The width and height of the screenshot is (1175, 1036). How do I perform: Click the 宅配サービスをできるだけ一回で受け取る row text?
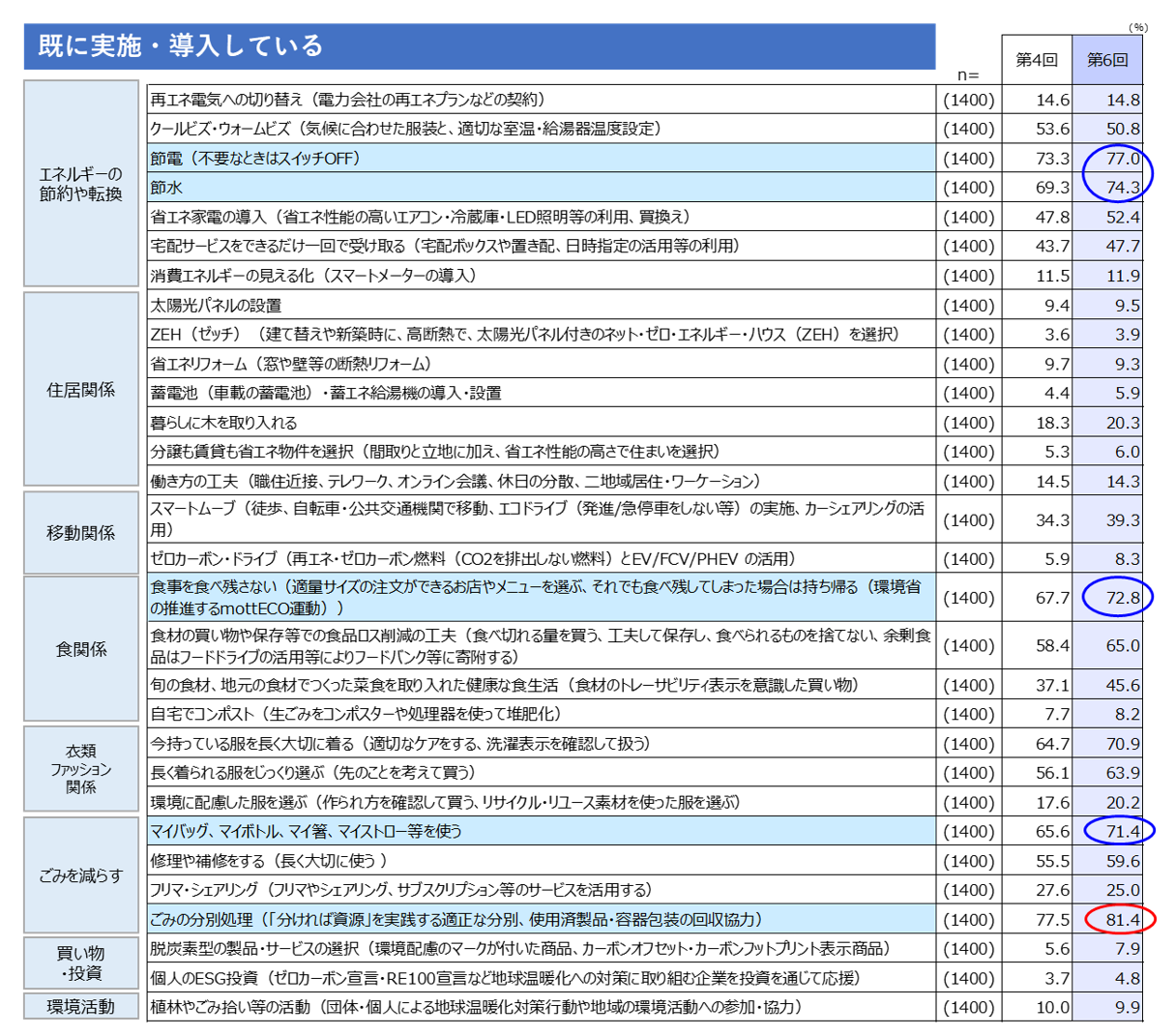(x=445, y=247)
